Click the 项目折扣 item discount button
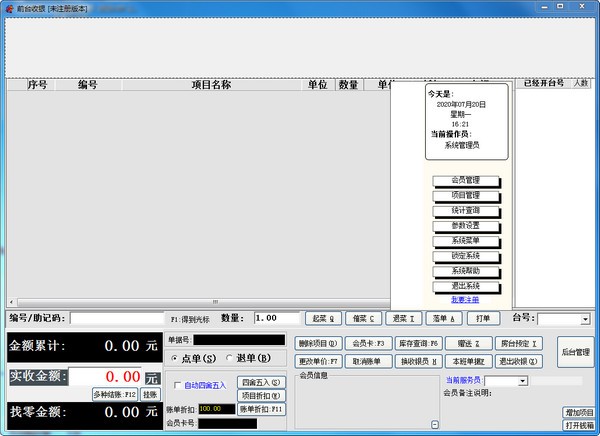This screenshot has height=436, width=600. coord(261,395)
